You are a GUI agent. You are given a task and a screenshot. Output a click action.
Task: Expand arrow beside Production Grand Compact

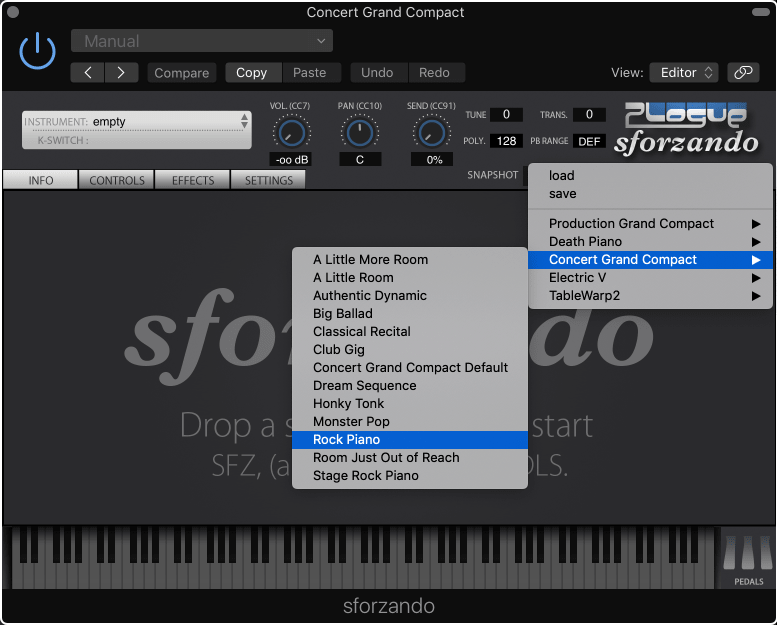[x=756, y=224]
